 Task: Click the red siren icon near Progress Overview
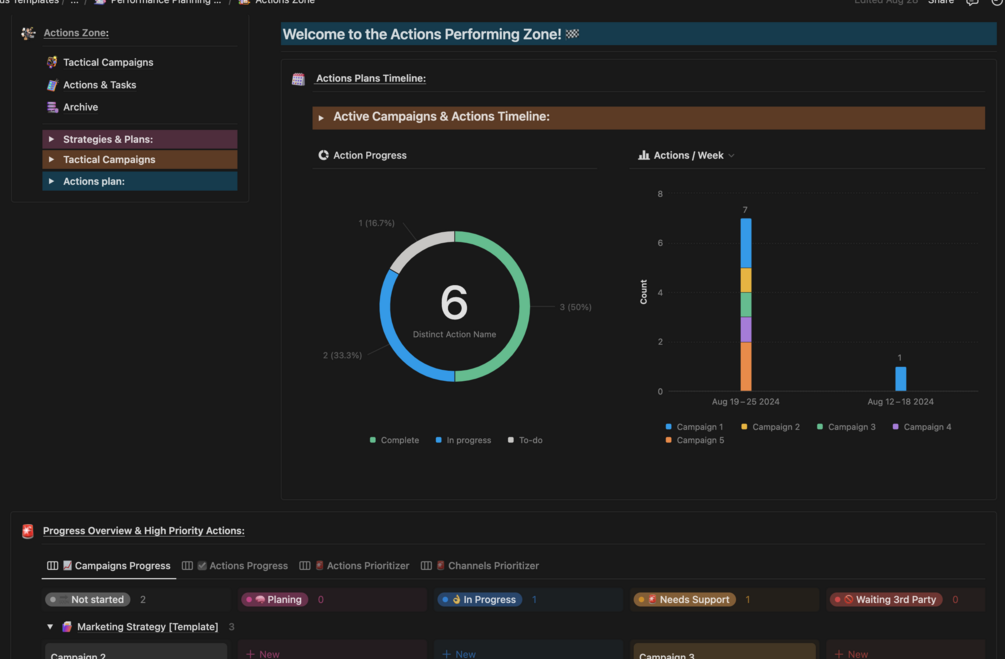pos(28,531)
